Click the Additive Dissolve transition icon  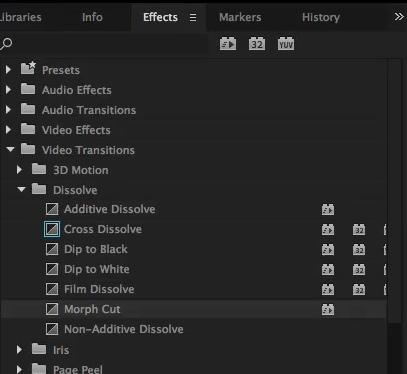pos(52,209)
